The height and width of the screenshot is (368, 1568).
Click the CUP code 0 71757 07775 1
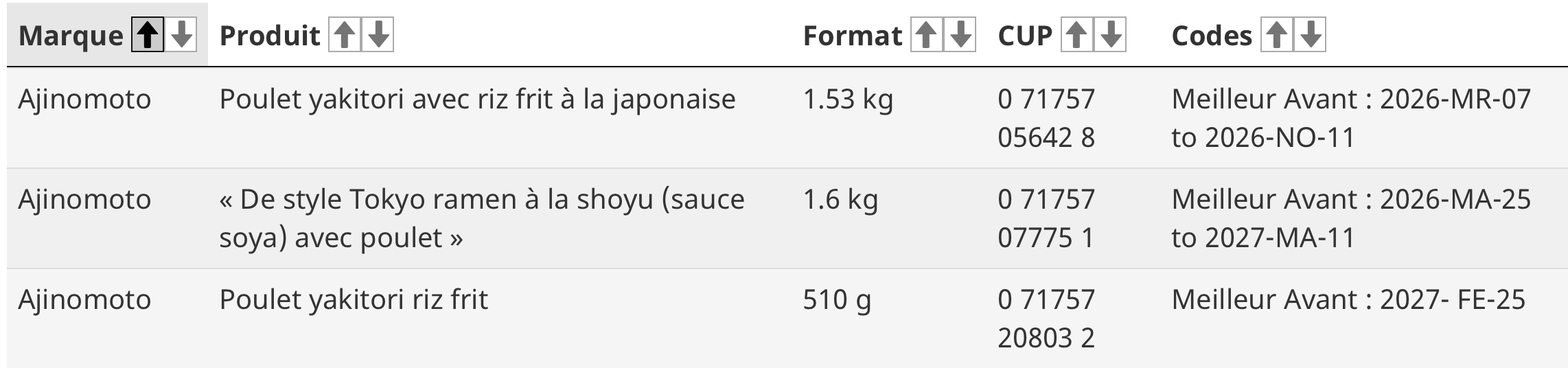point(1046,218)
